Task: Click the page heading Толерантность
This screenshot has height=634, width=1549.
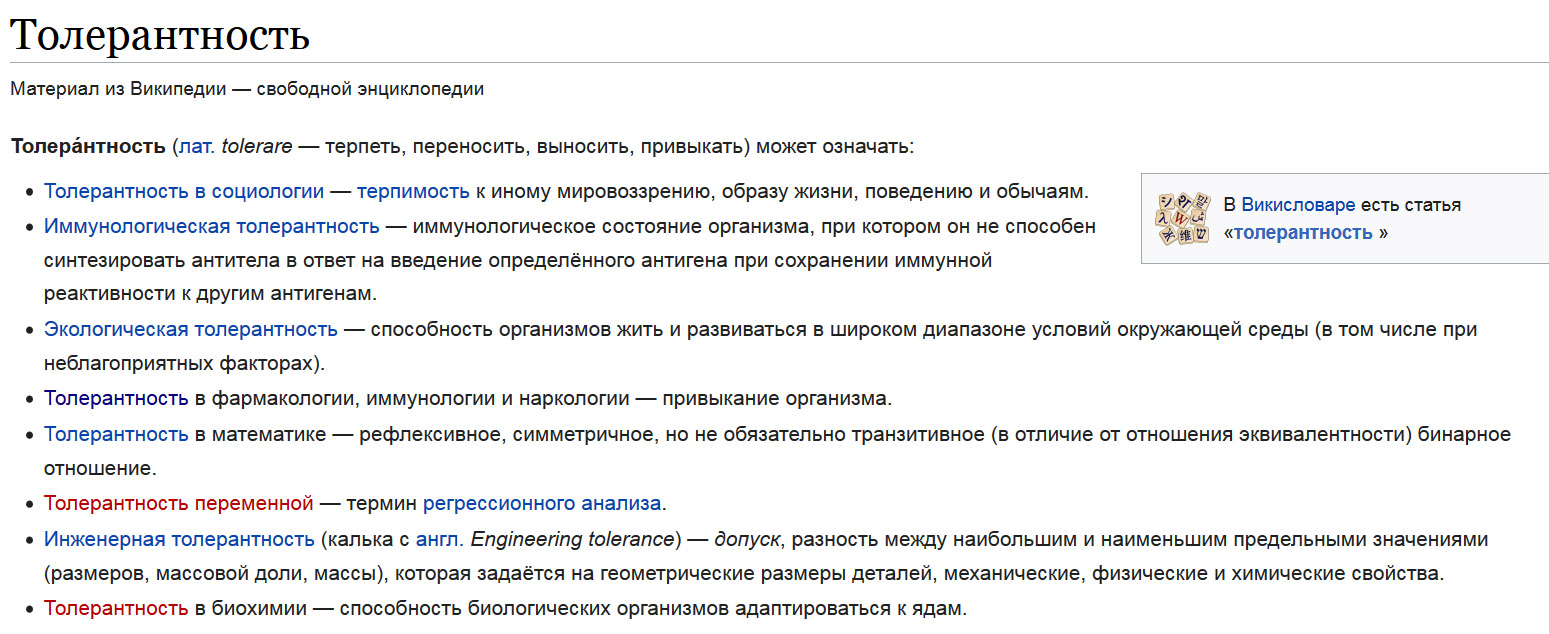Action: [x=160, y=34]
